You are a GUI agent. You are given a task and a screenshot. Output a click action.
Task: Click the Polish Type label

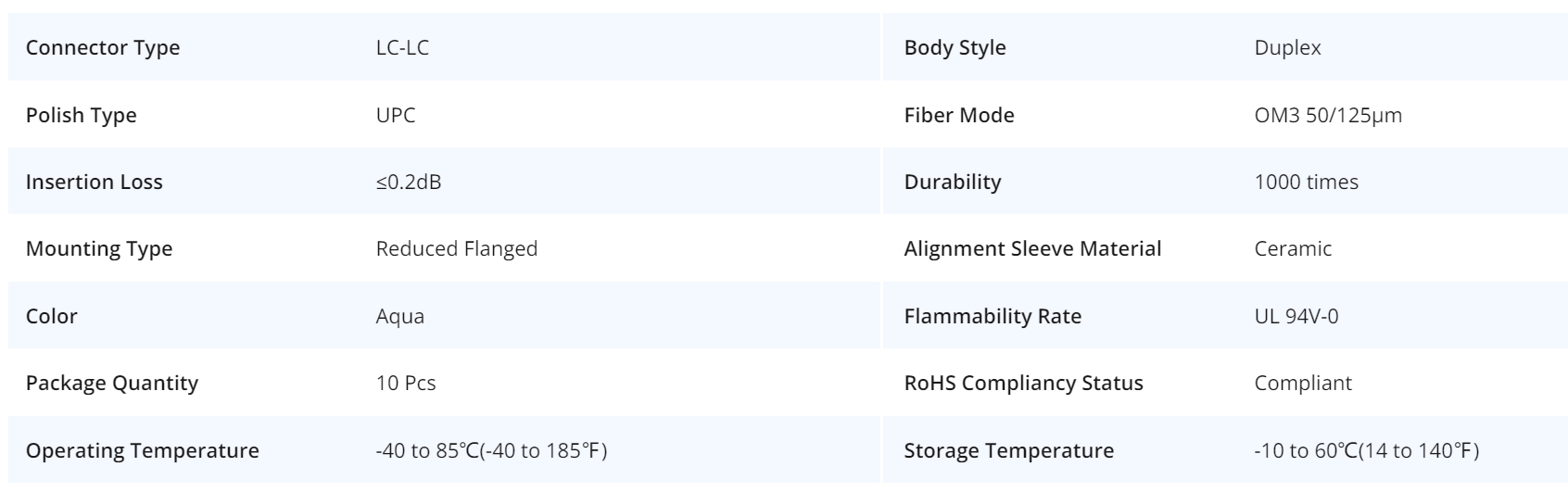coord(81,115)
